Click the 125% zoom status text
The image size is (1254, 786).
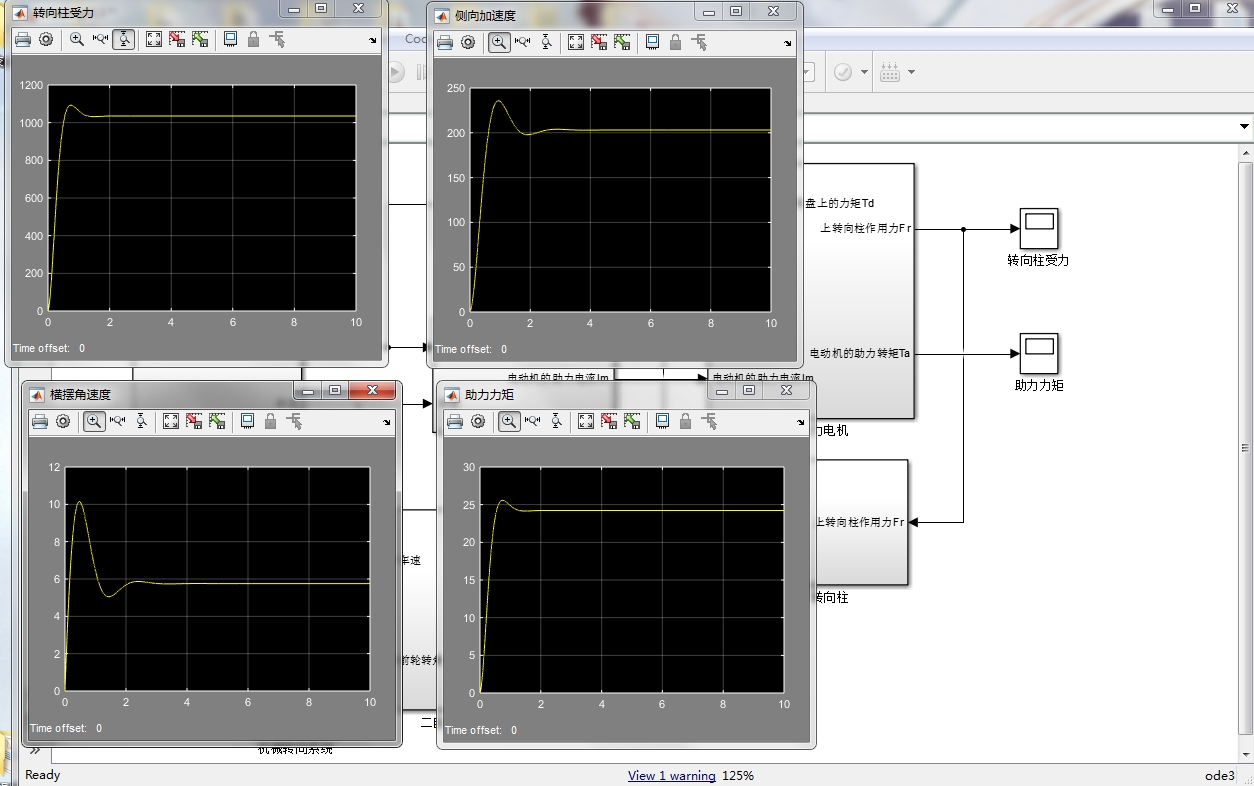(738, 775)
